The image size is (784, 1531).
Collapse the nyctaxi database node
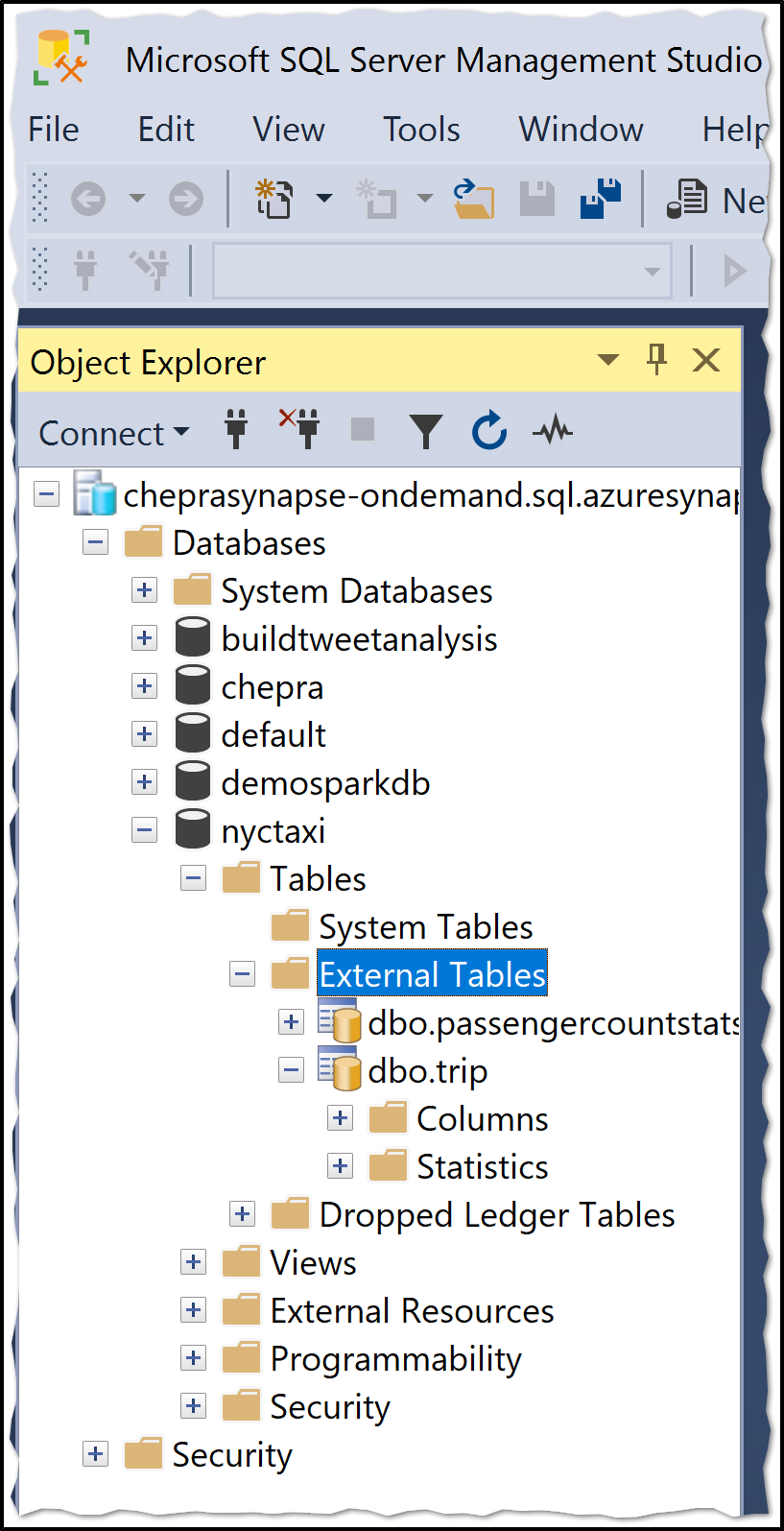(144, 829)
